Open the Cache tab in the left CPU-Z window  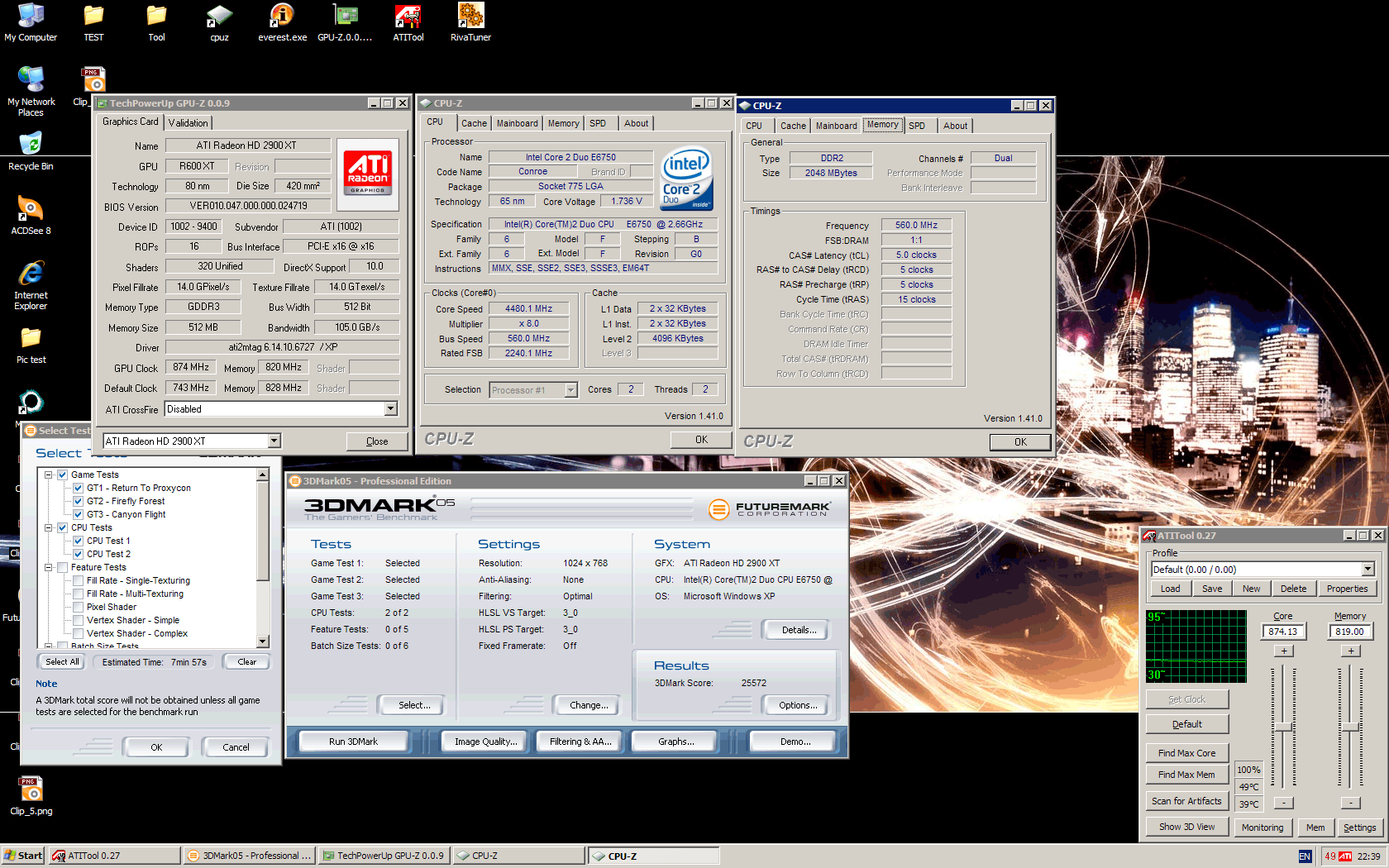point(474,123)
